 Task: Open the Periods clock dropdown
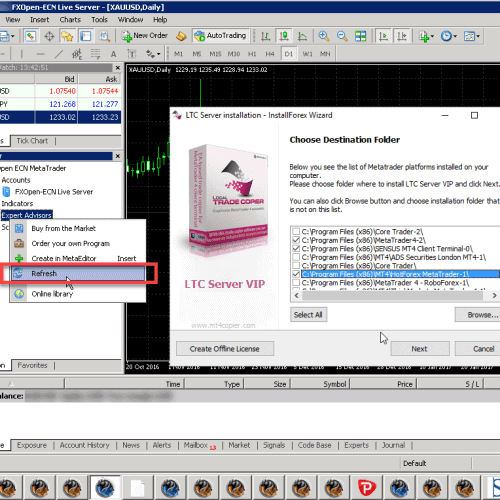[x=449, y=36]
